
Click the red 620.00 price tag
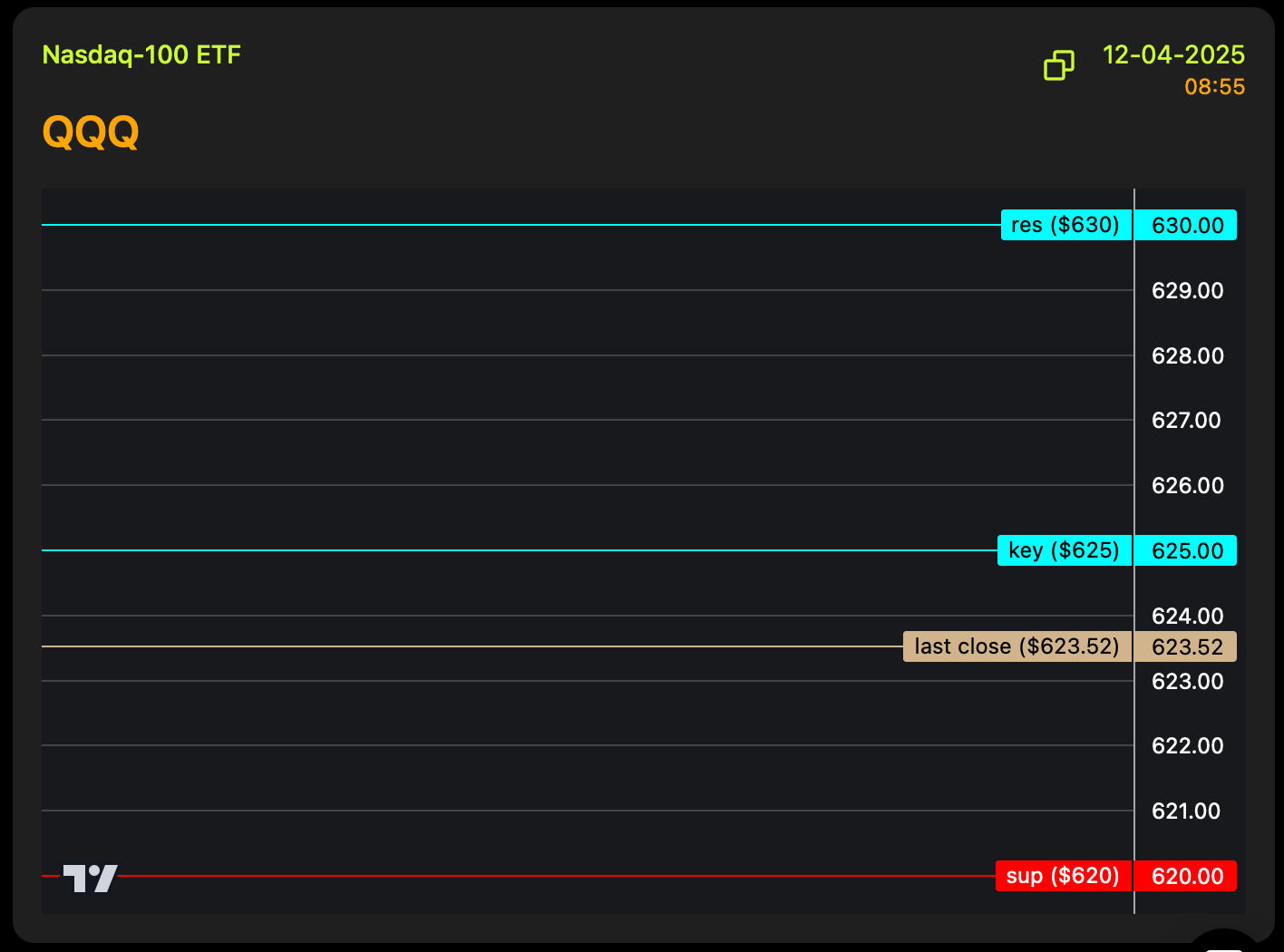click(1187, 877)
